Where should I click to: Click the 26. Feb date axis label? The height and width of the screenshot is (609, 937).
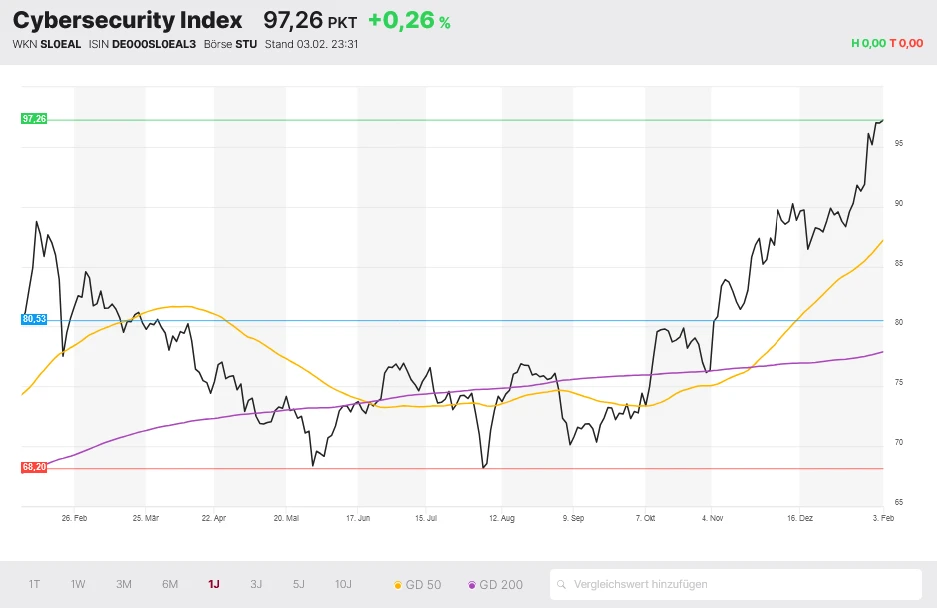point(74,519)
